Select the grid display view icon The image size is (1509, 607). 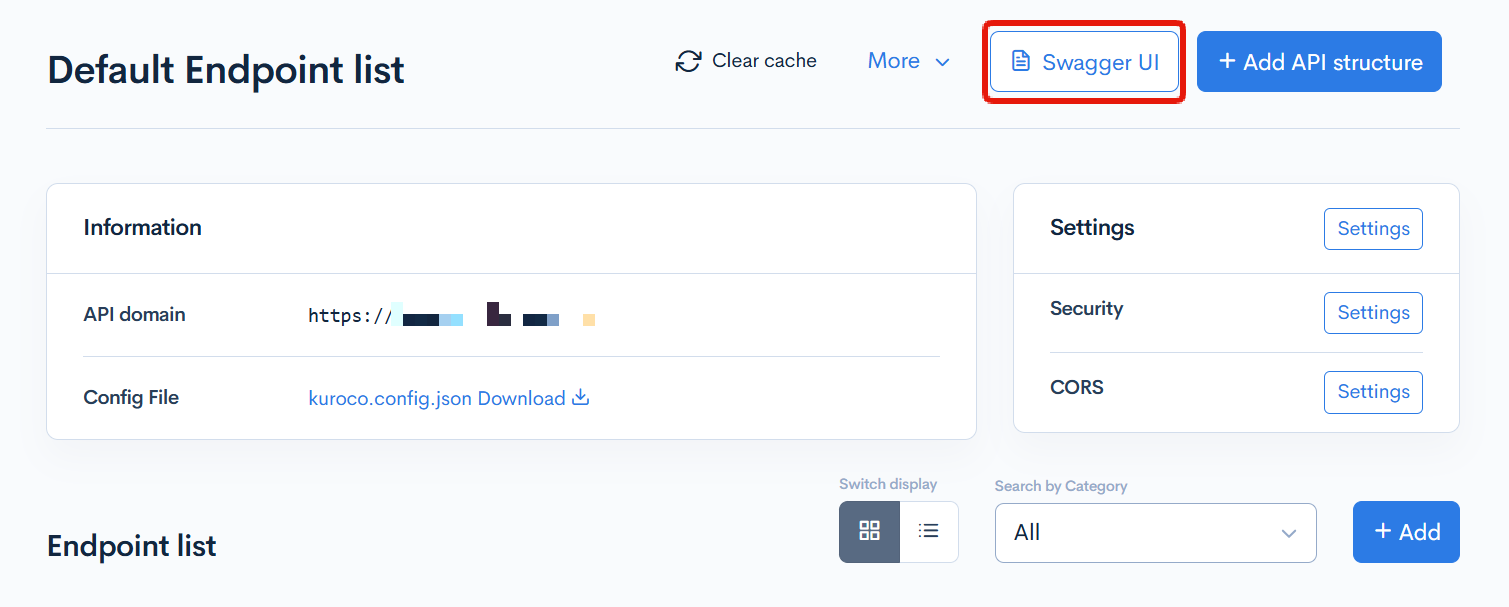pyautogui.click(x=868, y=531)
